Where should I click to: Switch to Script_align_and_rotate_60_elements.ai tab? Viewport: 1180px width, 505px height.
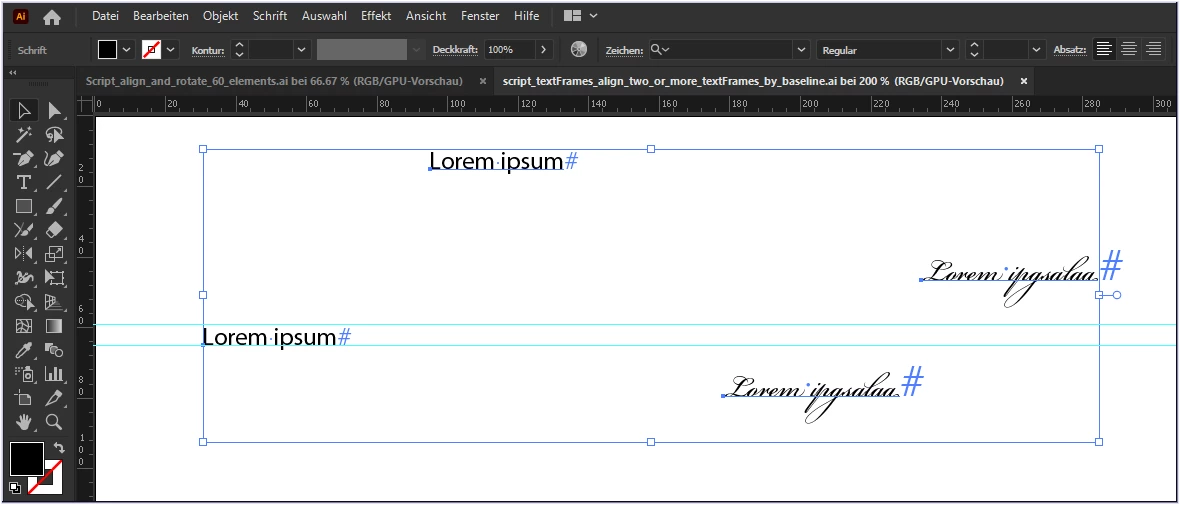[274, 81]
